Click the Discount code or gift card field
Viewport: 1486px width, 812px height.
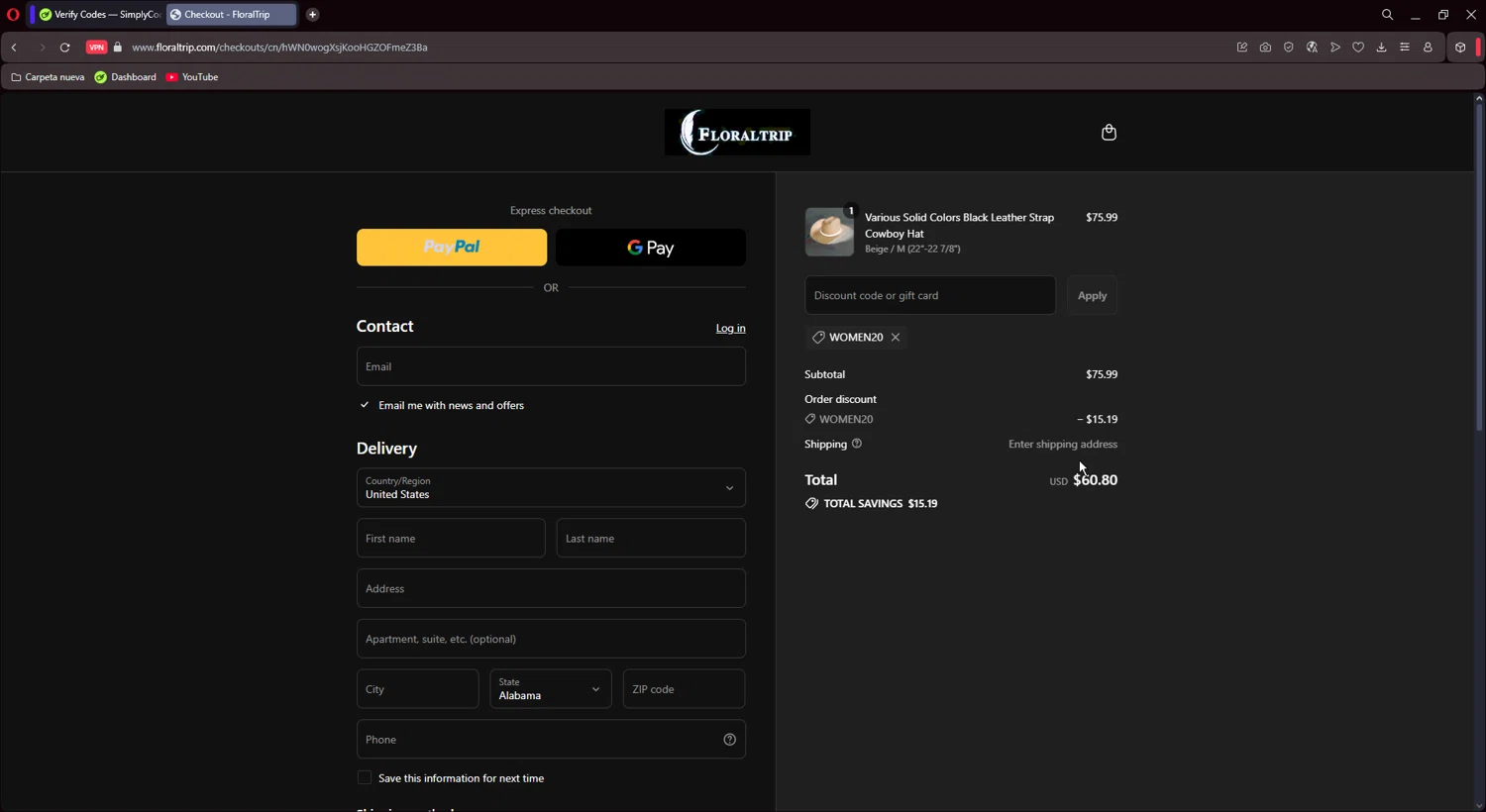930,295
